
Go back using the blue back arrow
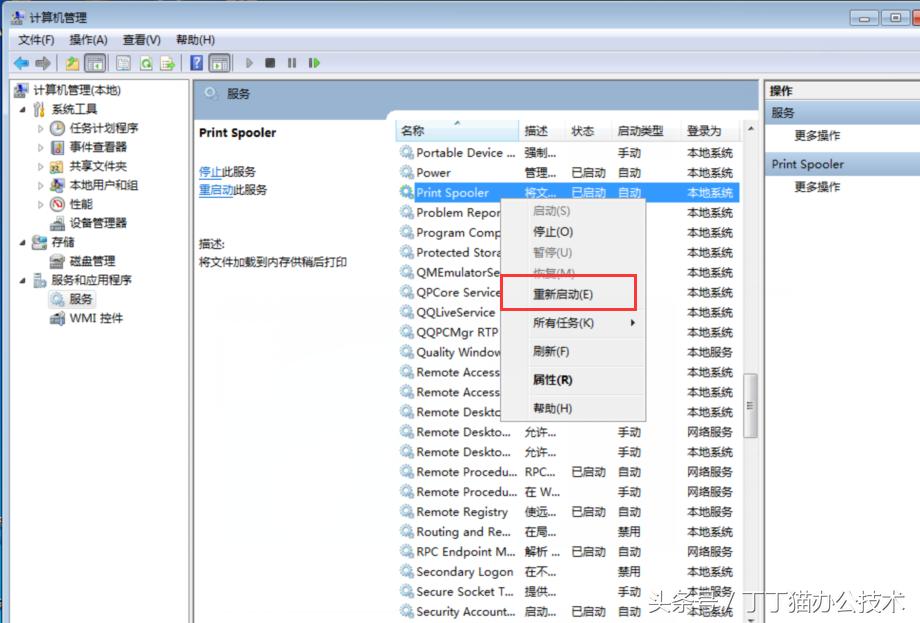pyautogui.click(x=22, y=63)
